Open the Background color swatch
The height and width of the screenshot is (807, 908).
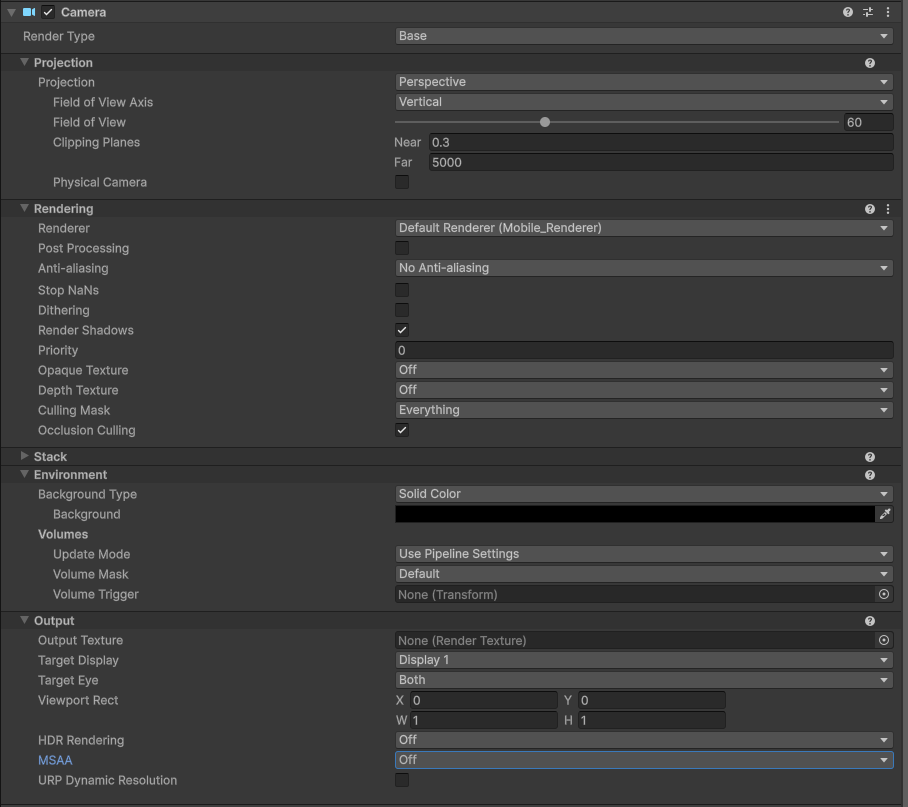[635, 514]
